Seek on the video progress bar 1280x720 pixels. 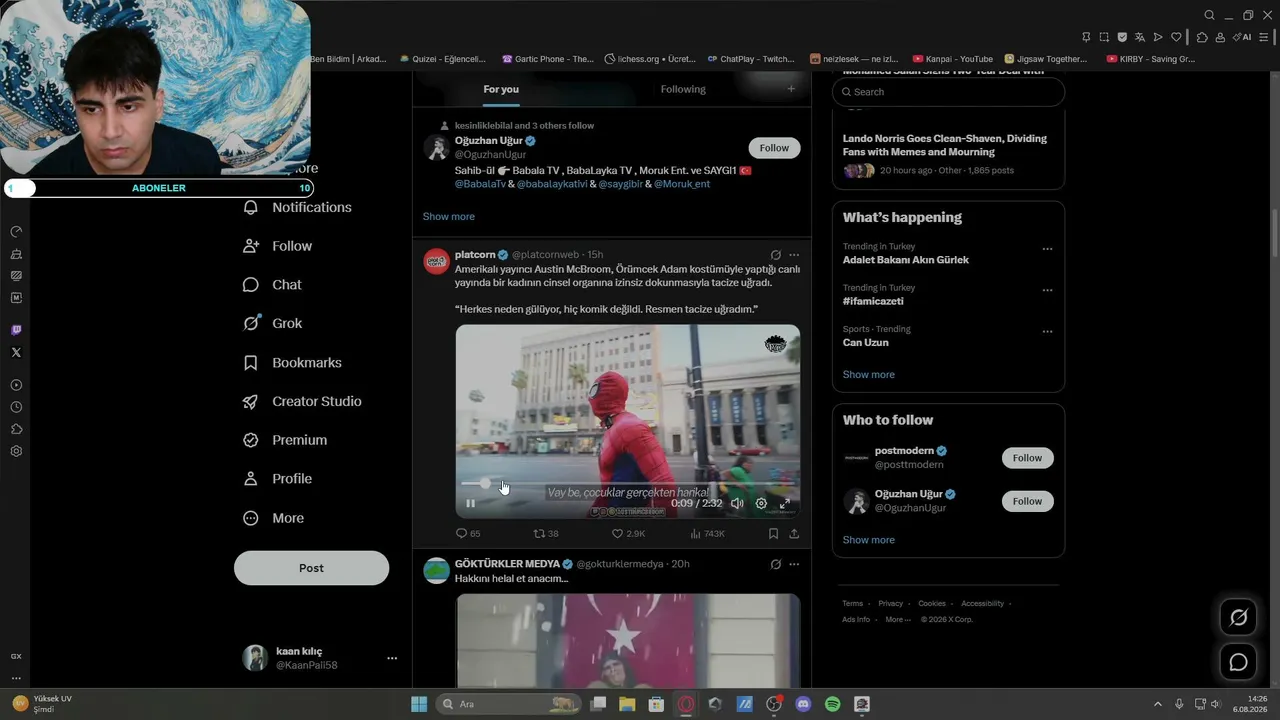628,483
